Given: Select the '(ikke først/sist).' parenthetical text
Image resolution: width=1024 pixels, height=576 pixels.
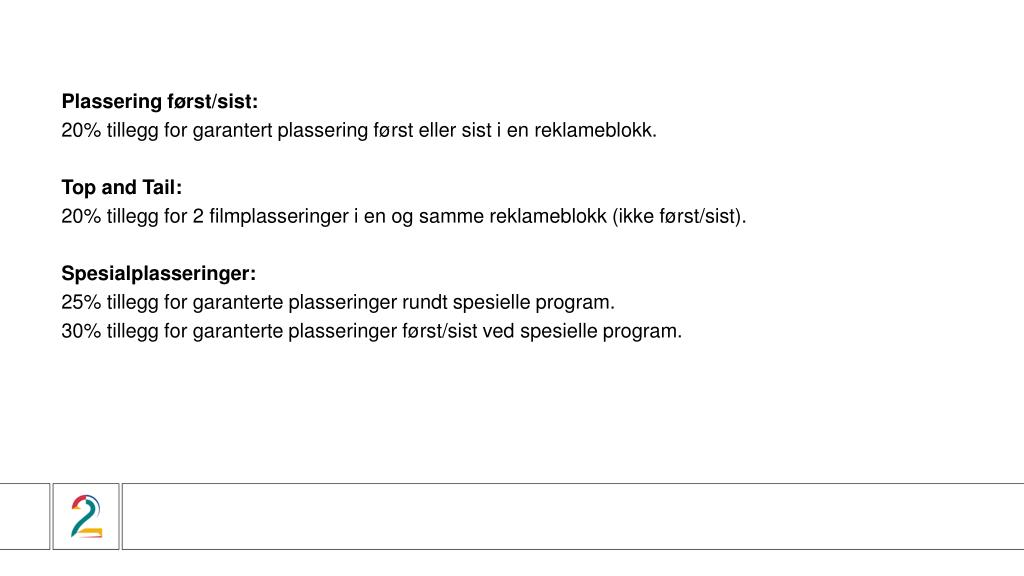Looking at the screenshot, I should coord(679,216).
